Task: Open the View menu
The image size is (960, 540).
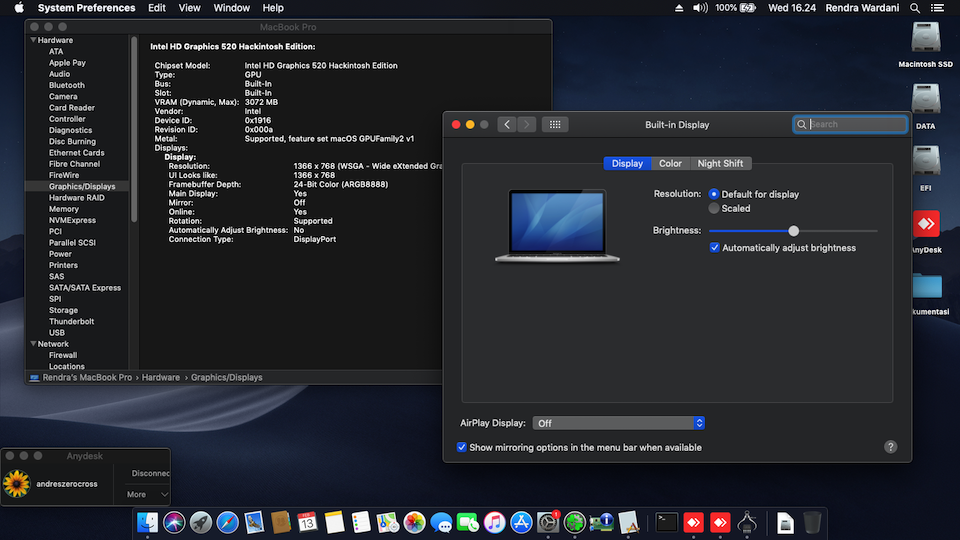Action: (189, 8)
